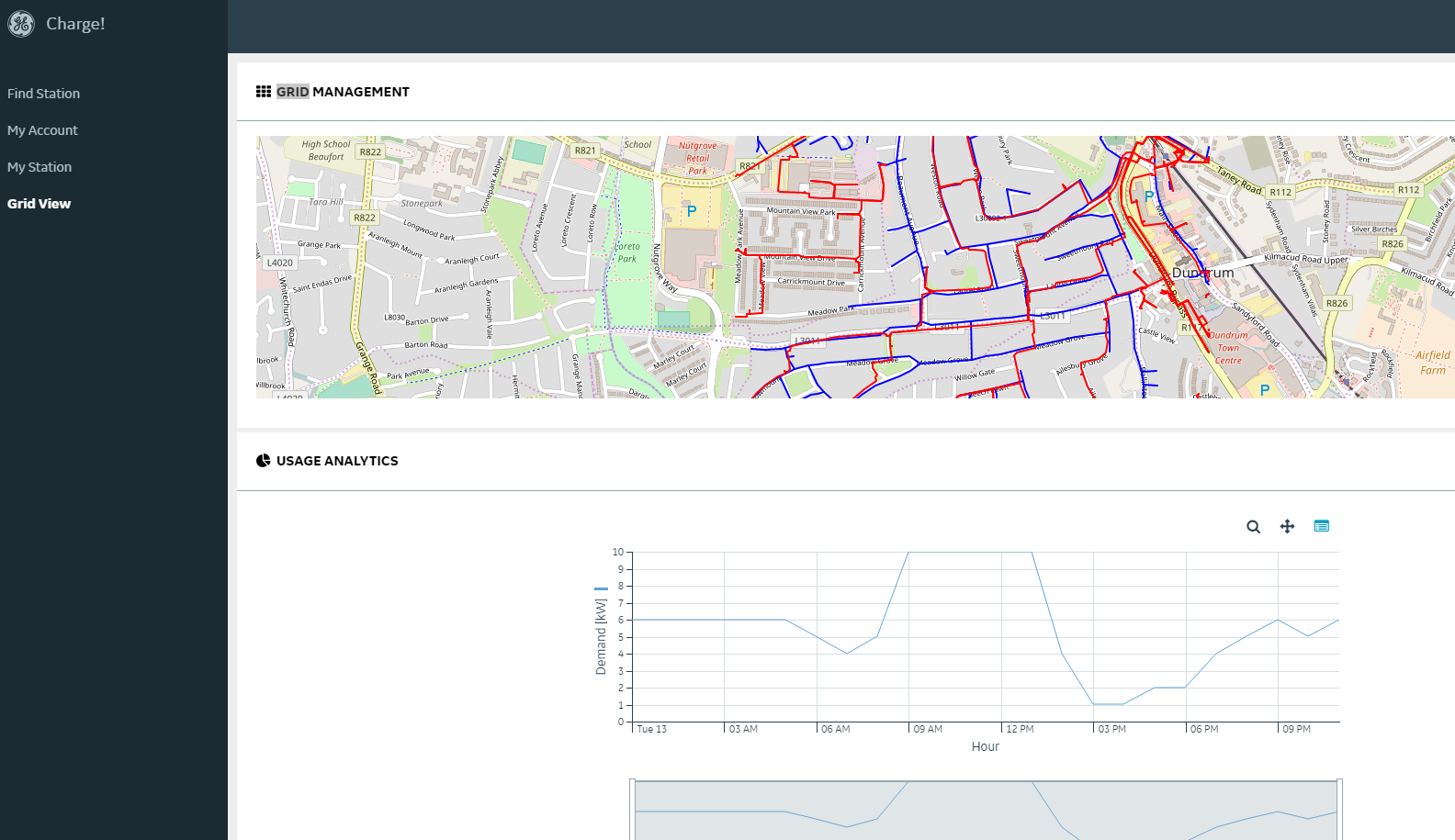Click the 06 AM tick label

coord(835,729)
